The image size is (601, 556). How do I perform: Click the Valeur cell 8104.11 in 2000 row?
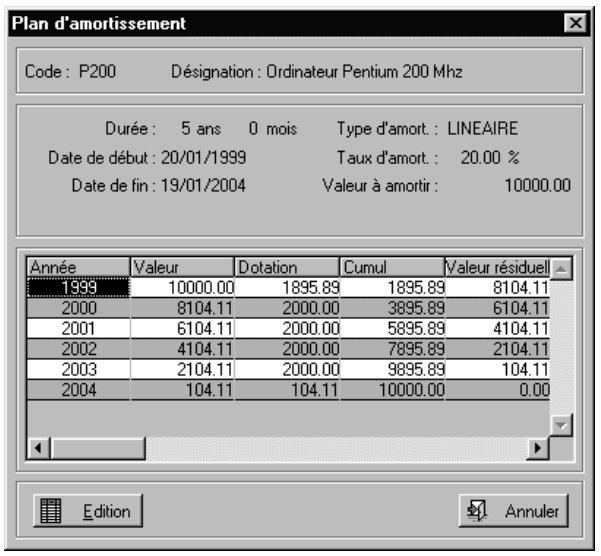pos(182,308)
